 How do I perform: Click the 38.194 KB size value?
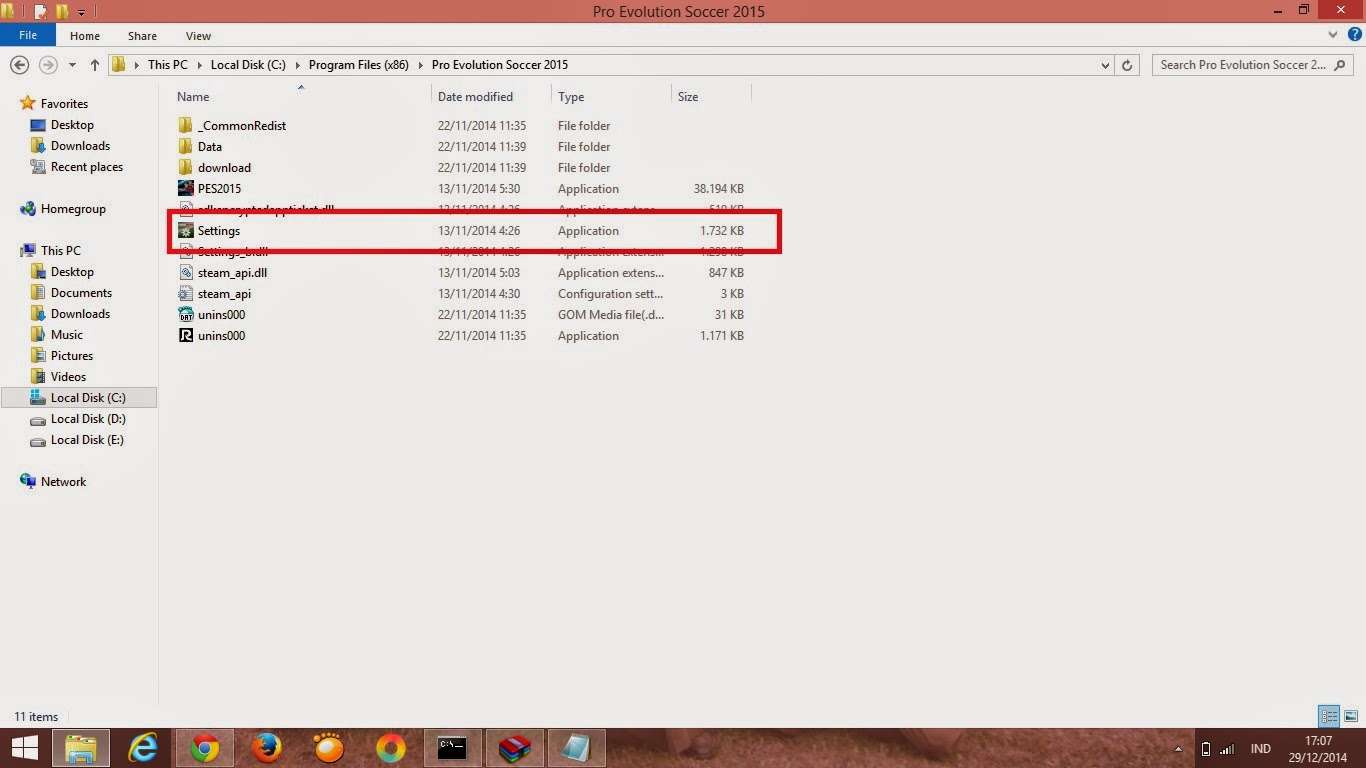(718, 189)
